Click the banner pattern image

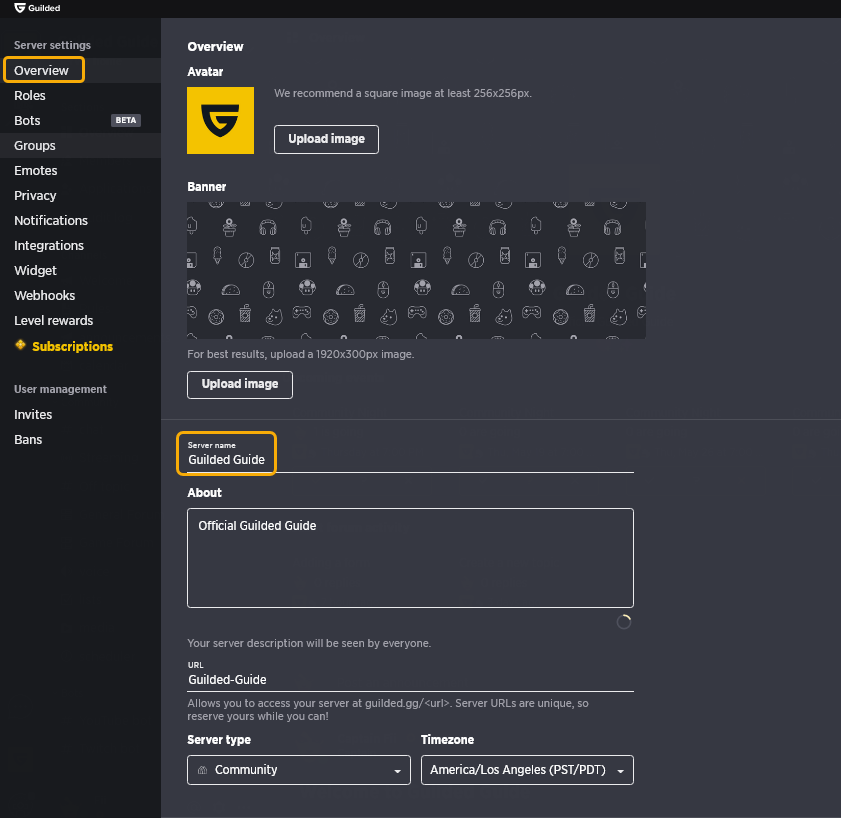click(x=416, y=270)
